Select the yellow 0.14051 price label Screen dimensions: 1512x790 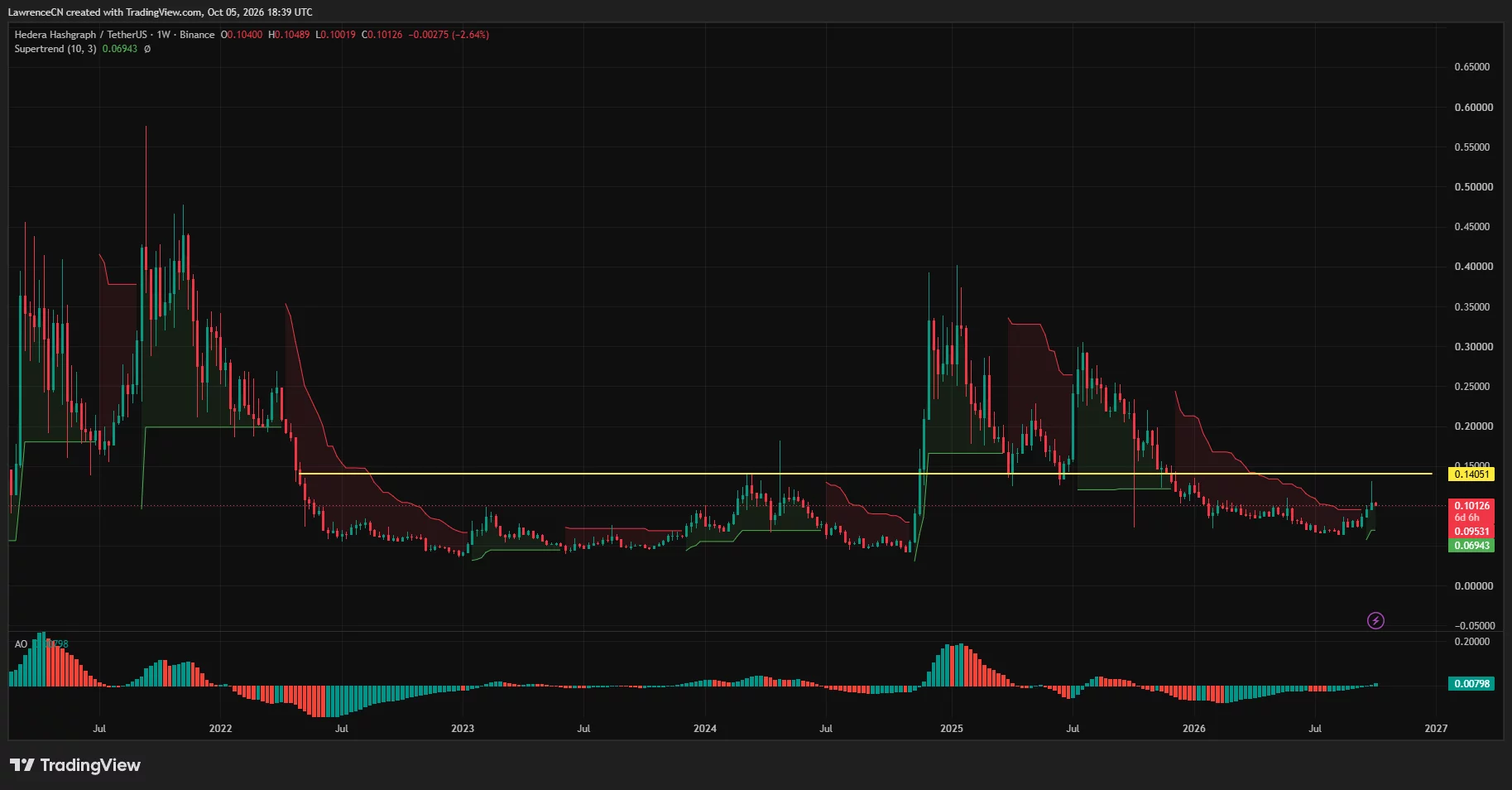pos(1471,474)
